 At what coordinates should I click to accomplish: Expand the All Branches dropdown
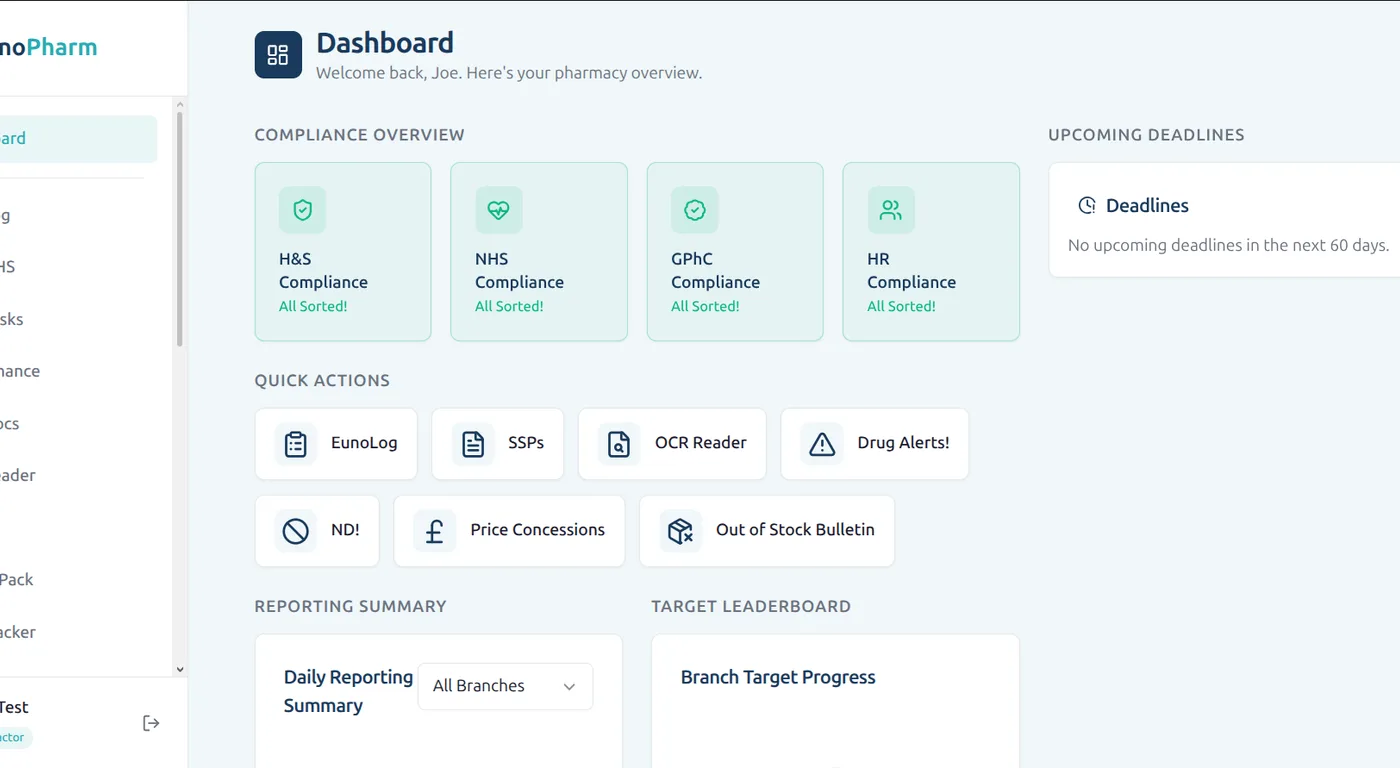tap(505, 686)
